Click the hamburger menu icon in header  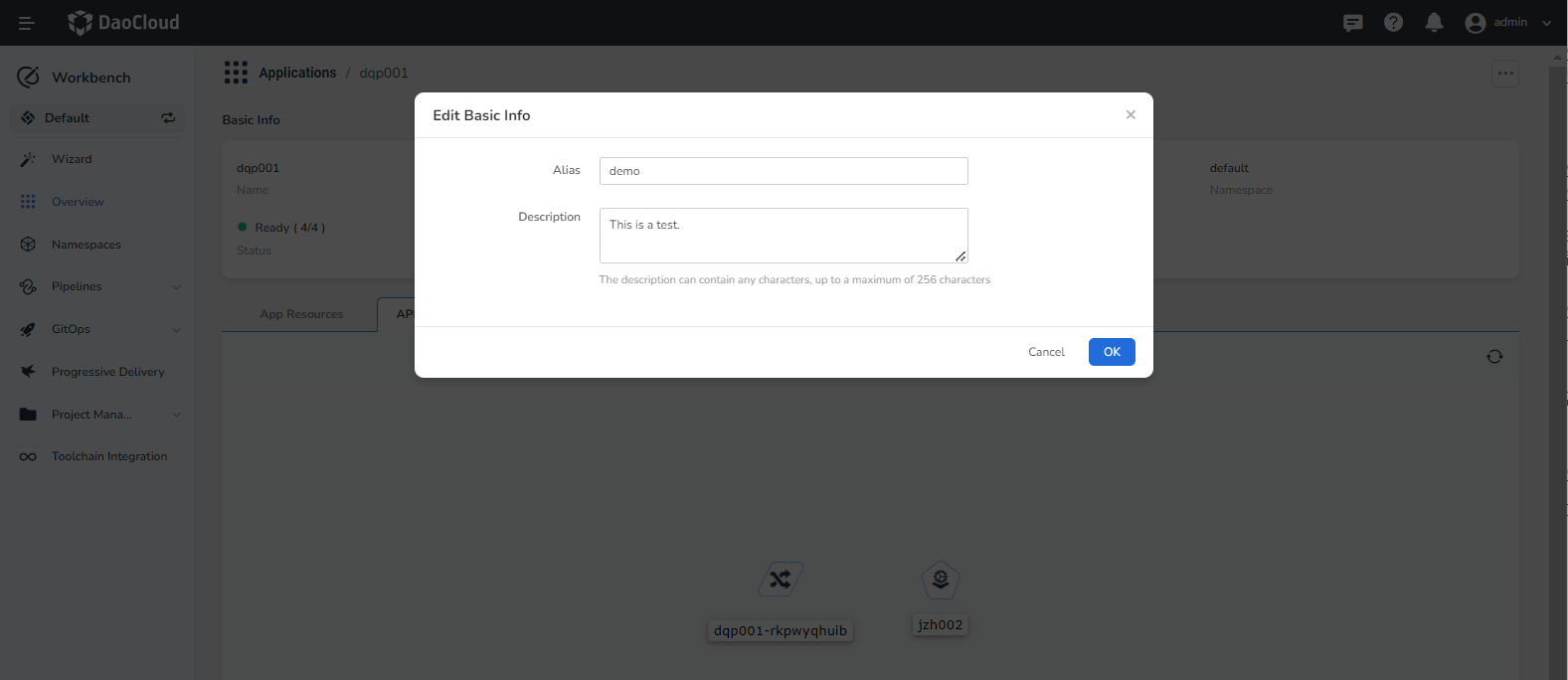(x=27, y=23)
